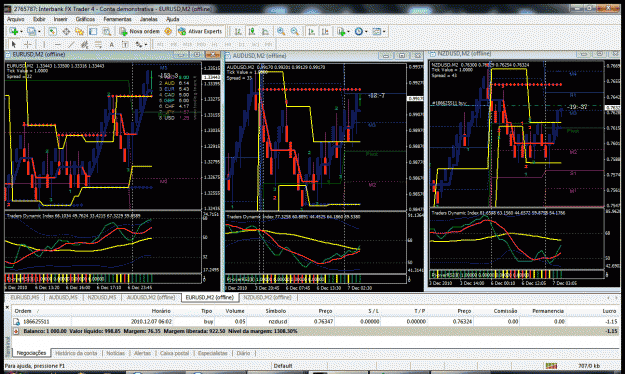Select the horizontal line drawing tool
625x374 pixels.
coord(58,44)
